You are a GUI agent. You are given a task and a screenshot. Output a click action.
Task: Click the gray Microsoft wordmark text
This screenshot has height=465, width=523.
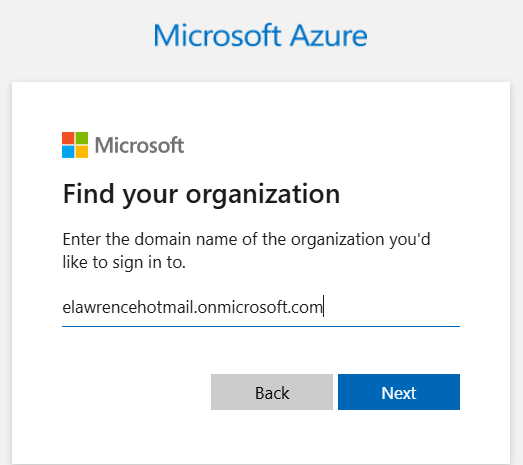(x=139, y=145)
